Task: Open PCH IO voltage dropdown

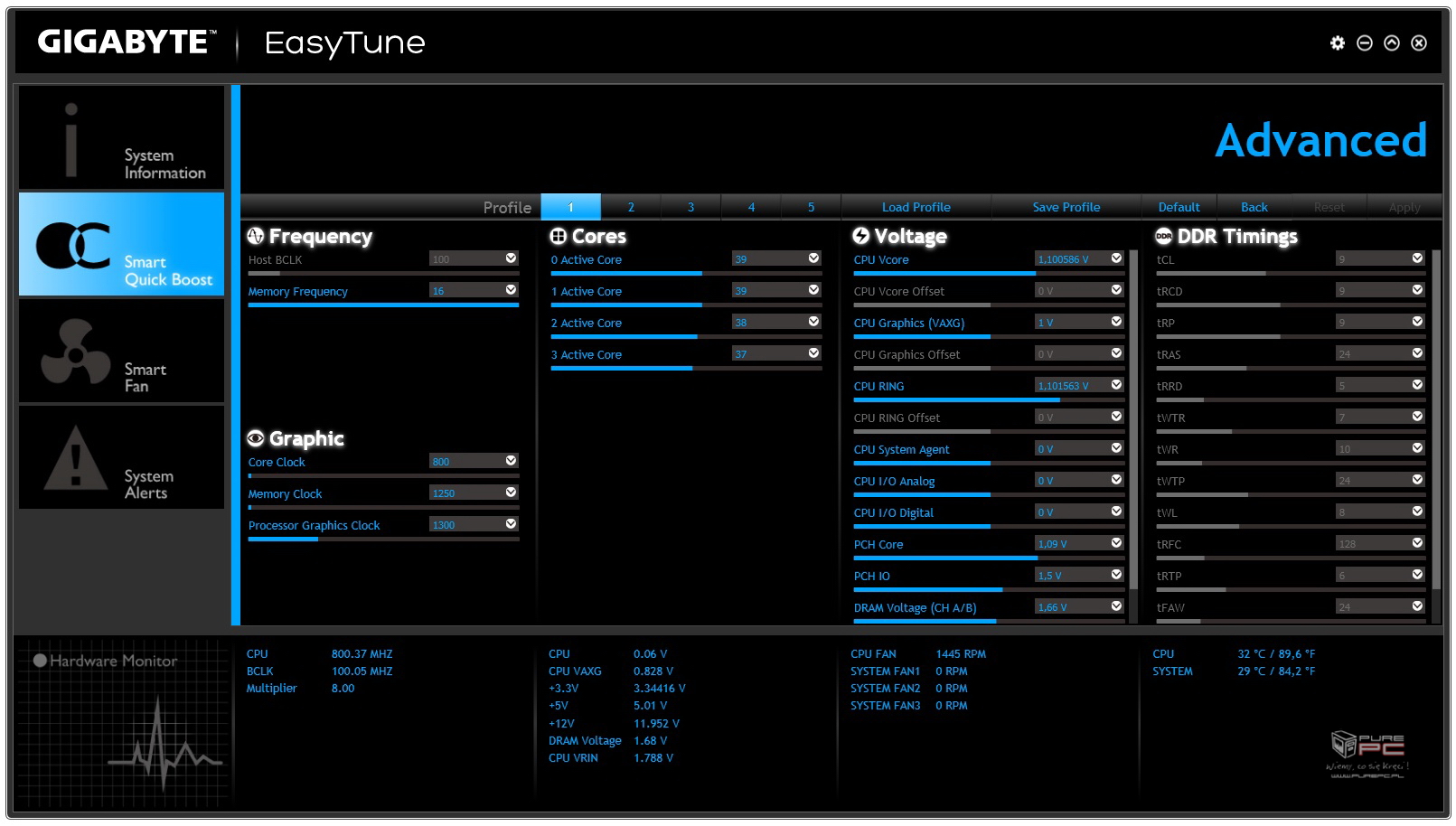Action: pyautogui.click(x=1116, y=575)
